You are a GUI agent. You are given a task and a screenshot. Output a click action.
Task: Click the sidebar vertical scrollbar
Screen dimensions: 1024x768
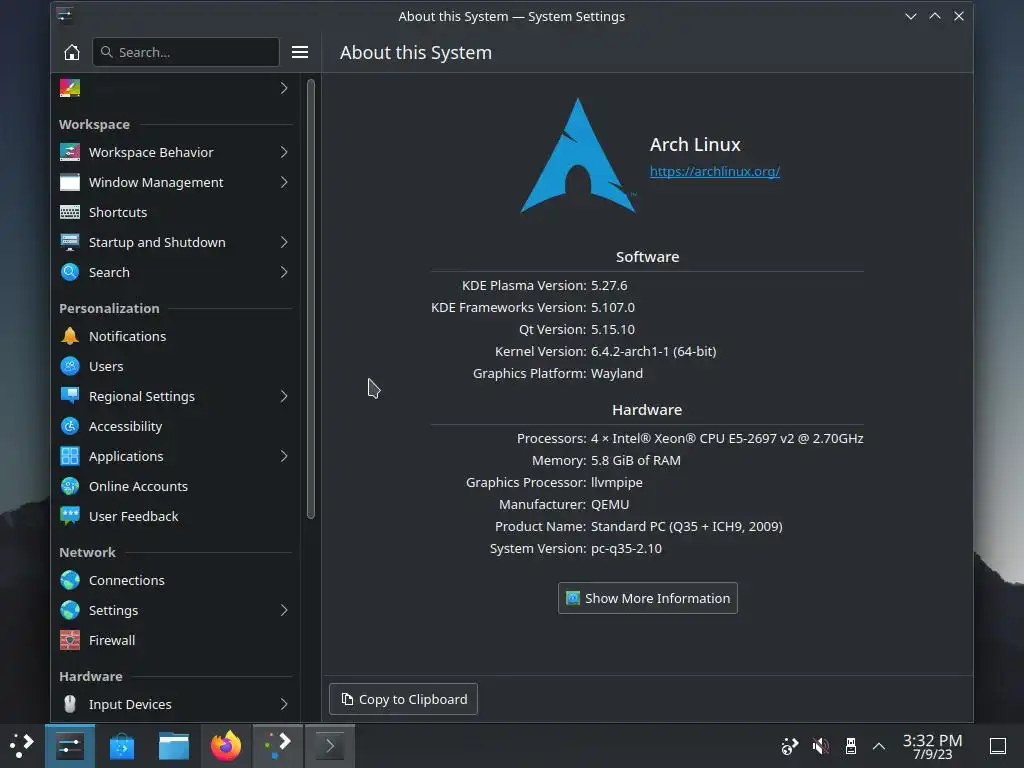tap(311, 299)
